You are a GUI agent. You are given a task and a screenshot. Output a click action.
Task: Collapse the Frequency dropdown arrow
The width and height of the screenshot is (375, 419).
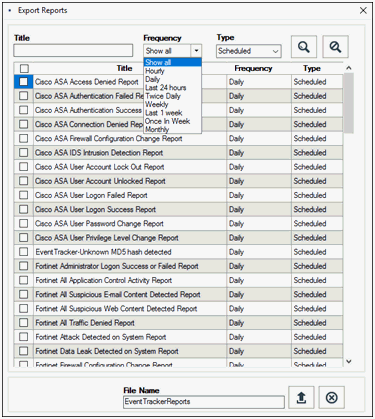tap(196, 51)
